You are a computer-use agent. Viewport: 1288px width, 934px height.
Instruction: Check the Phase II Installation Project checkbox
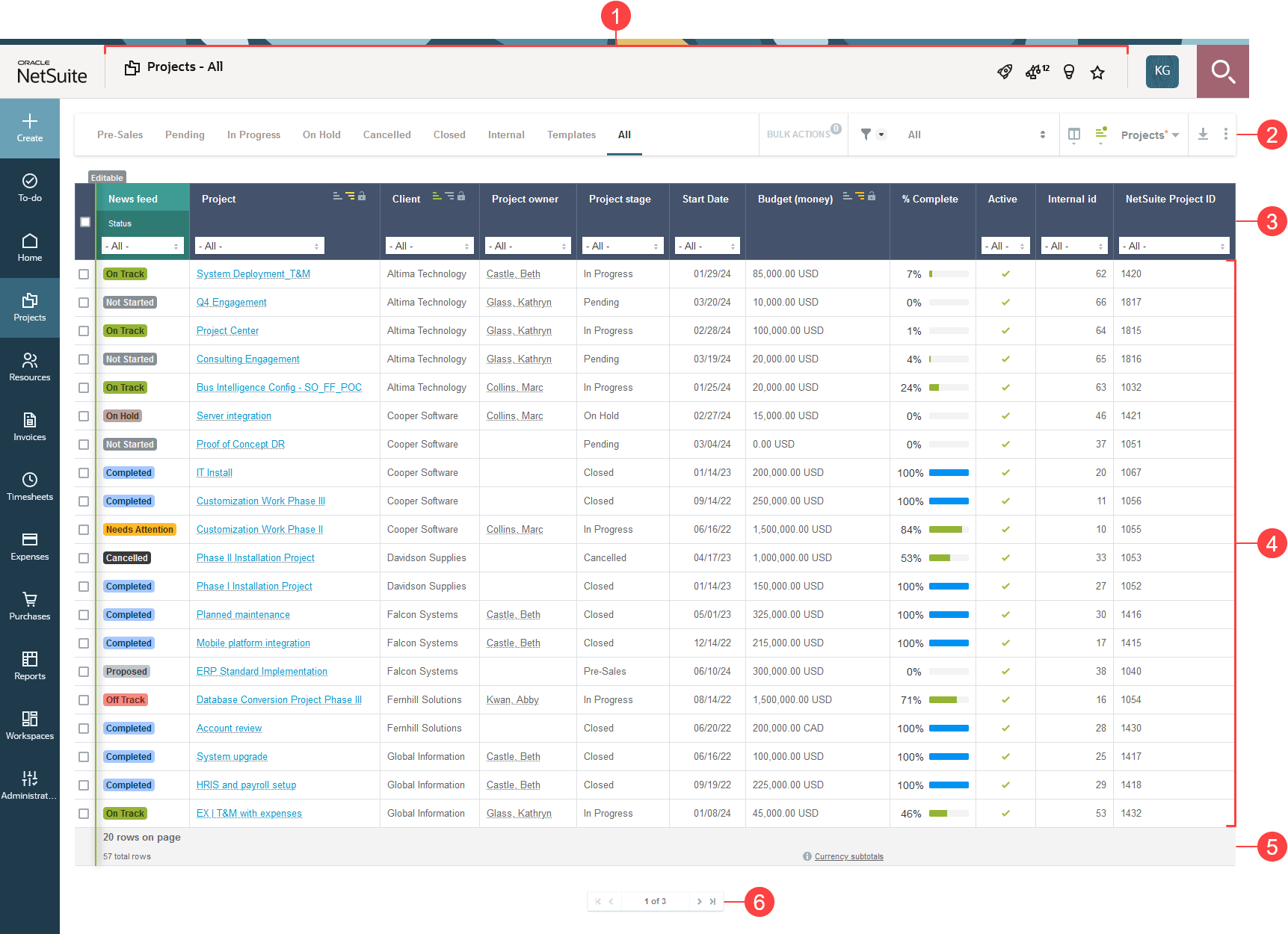84,558
